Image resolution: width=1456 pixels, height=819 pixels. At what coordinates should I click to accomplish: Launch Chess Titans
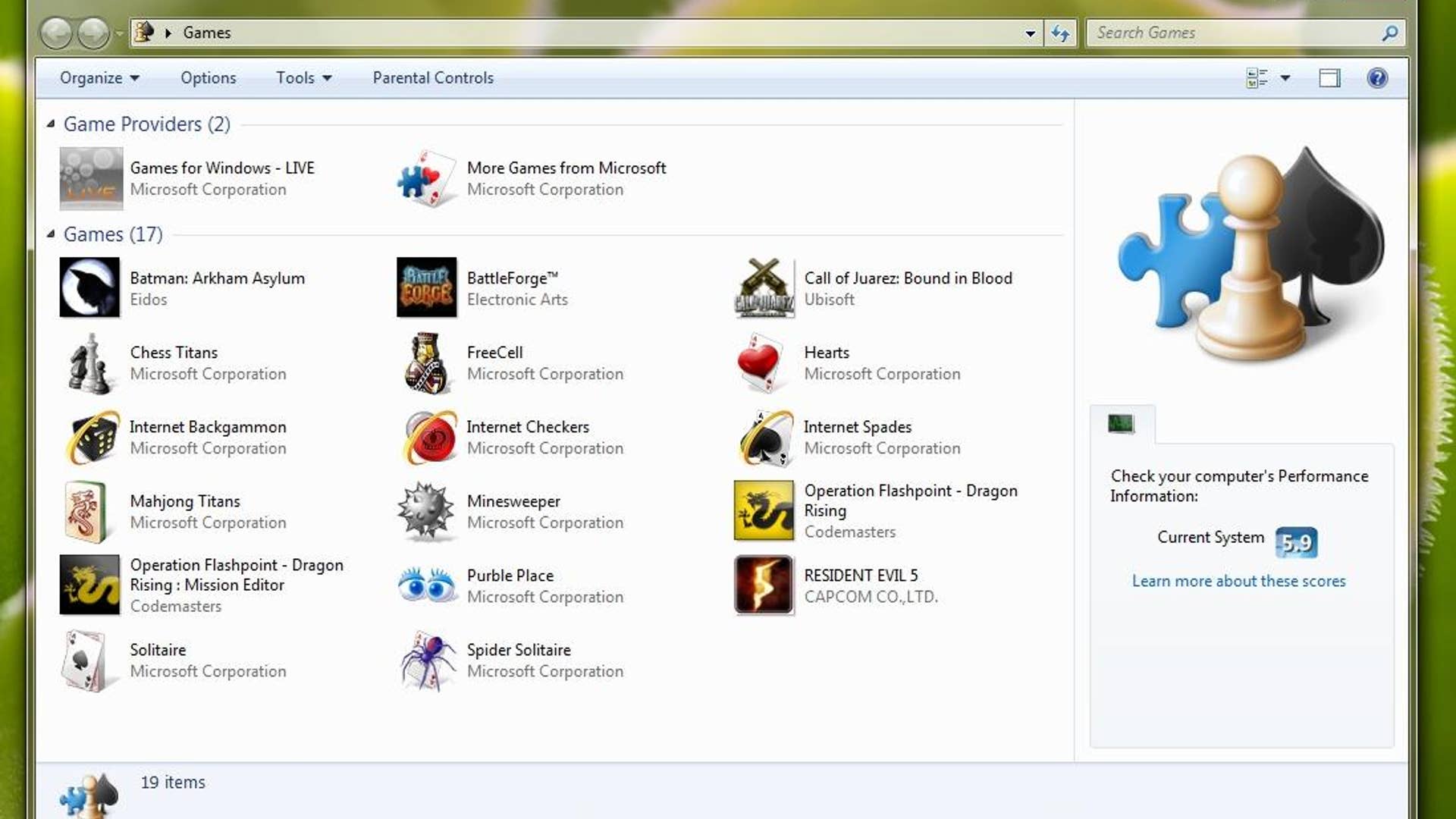tap(174, 352)
